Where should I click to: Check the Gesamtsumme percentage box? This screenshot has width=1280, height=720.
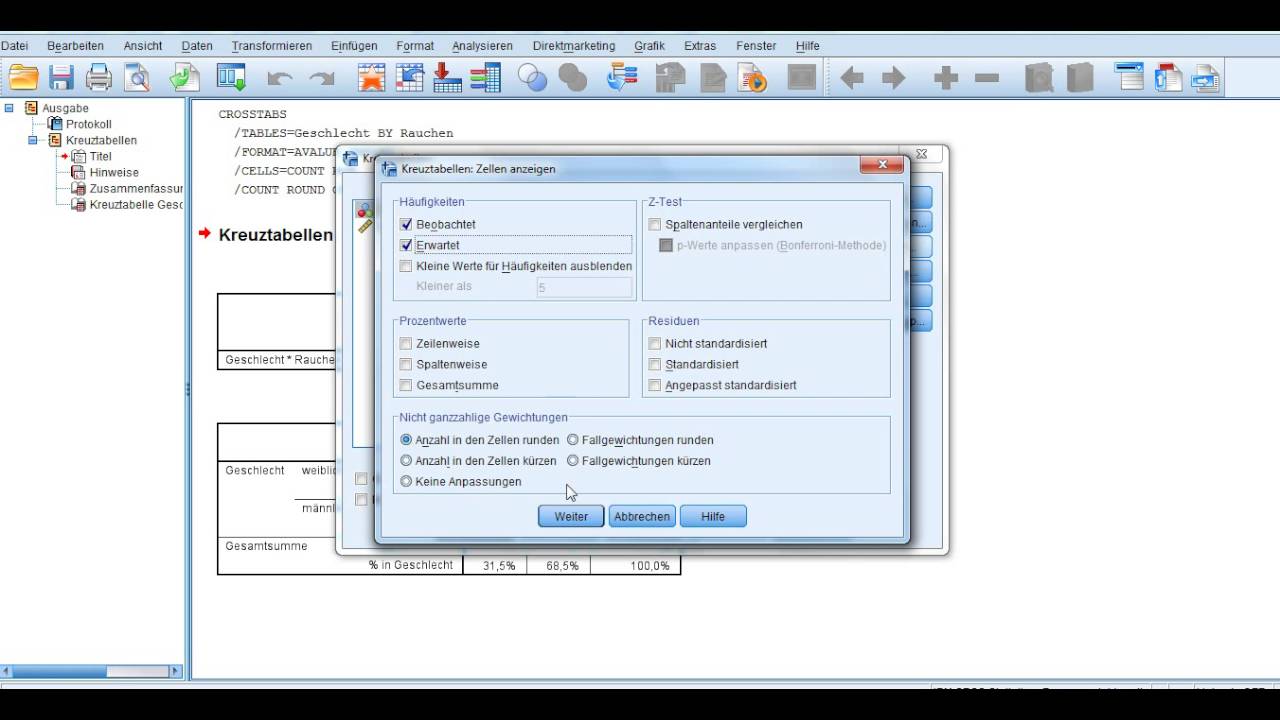click(406, 386)
